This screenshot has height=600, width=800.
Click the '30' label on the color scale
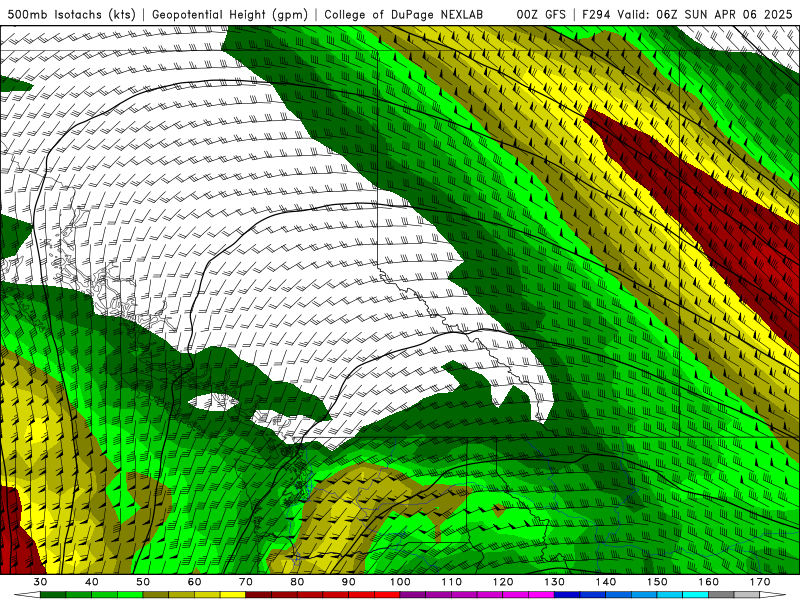click(x=40, y=582)
